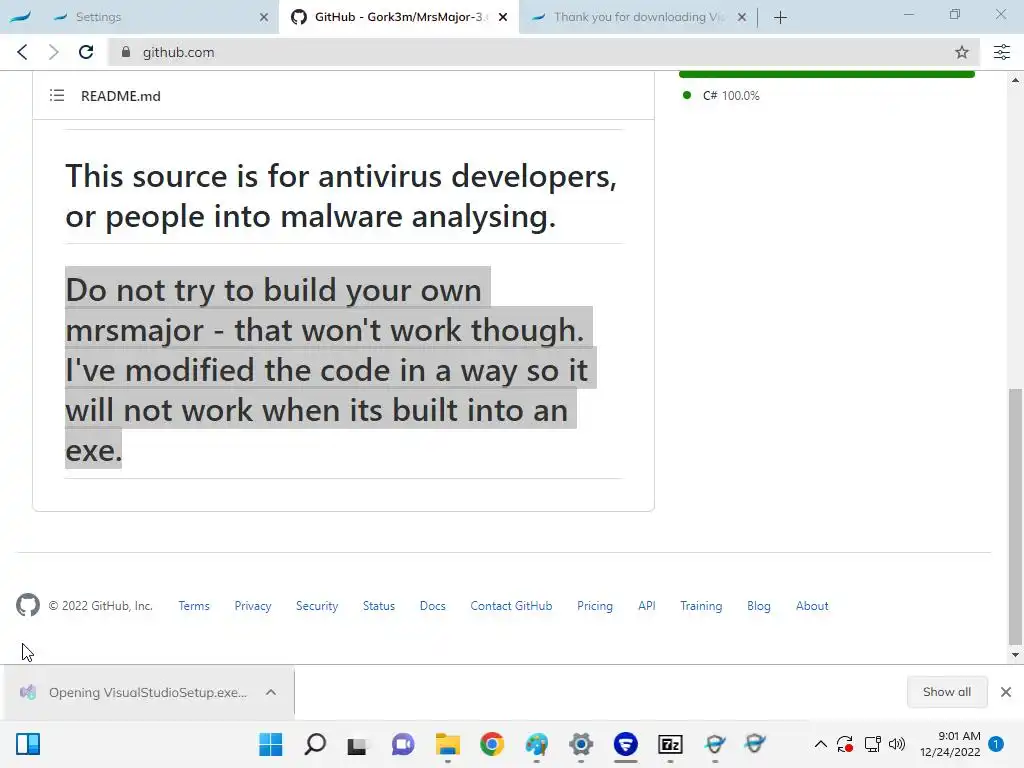The height and width of the screenshot is (768, 1024).
Task: Open the Blog footer link
Action: pyautogui.click(x=759, y=606)
